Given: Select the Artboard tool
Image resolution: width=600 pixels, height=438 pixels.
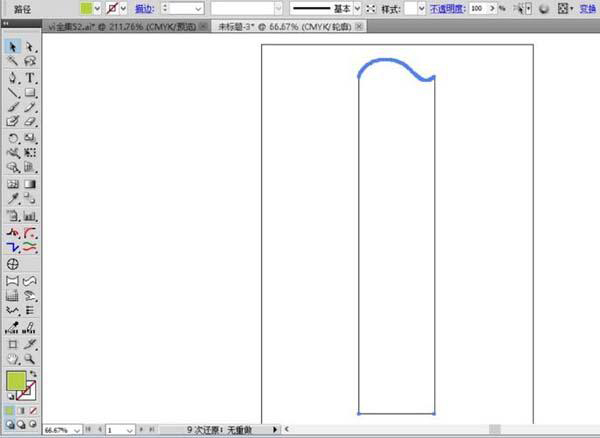Looking at the screenshot, I should [x=13, y=344].
